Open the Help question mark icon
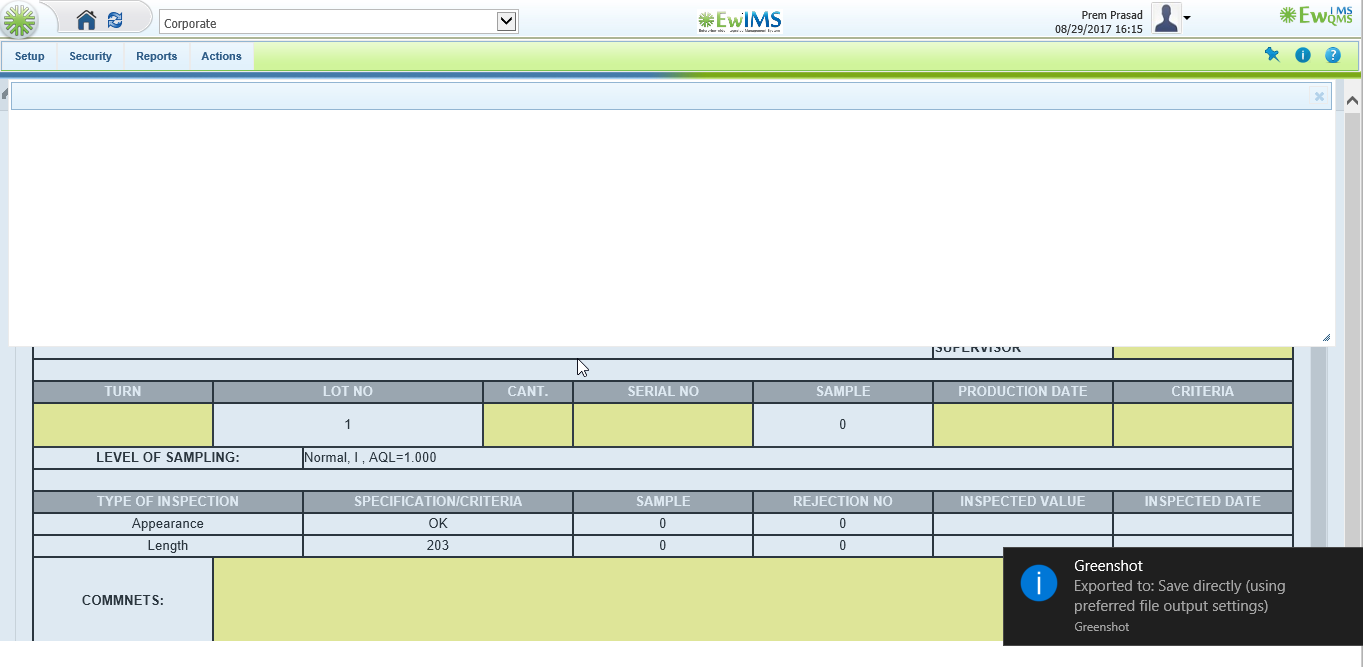 [1333, 55]
